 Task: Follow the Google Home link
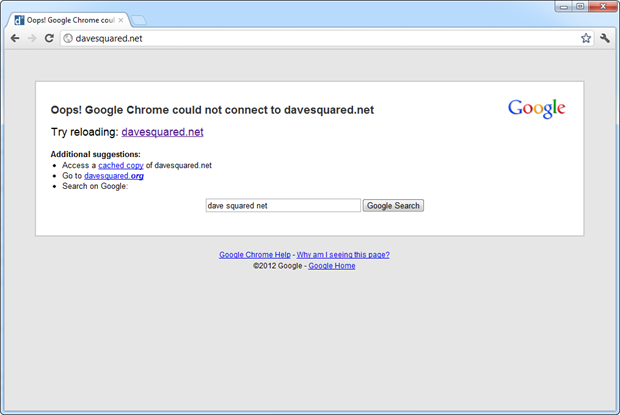[332, 266]
